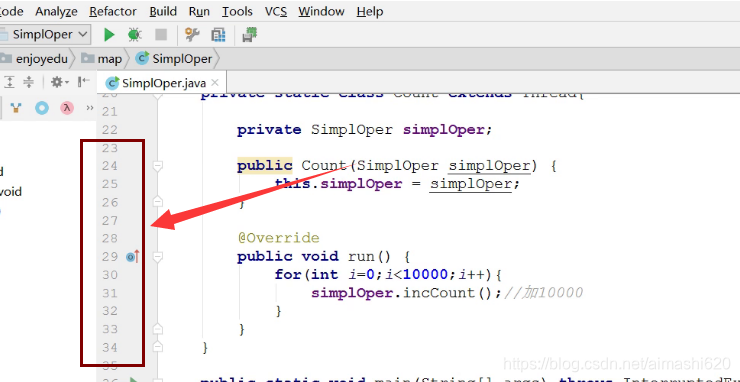Collapse the run method at line 29

[x=158, y=257]
